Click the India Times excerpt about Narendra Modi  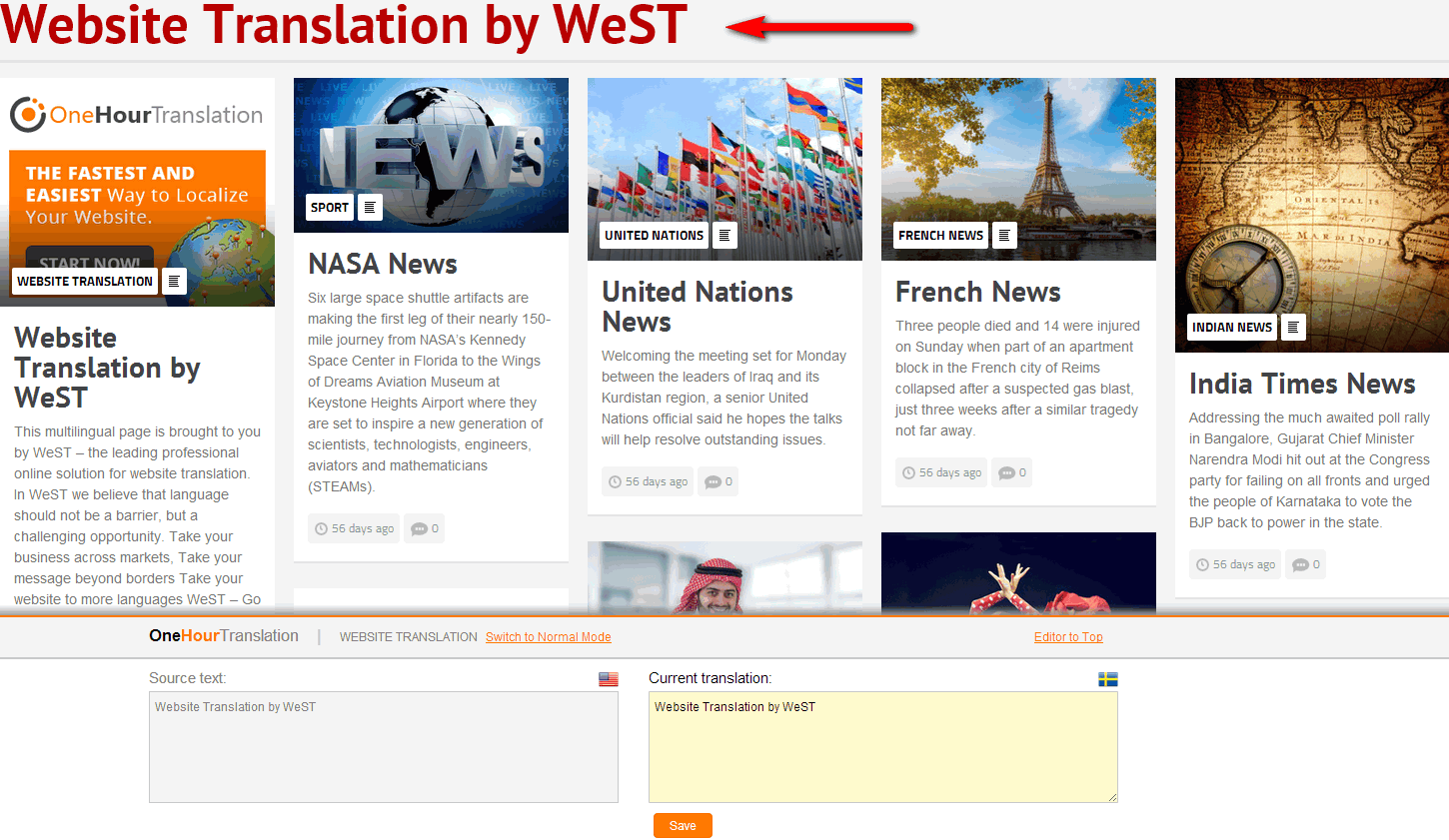click(x=1309, y=469)
